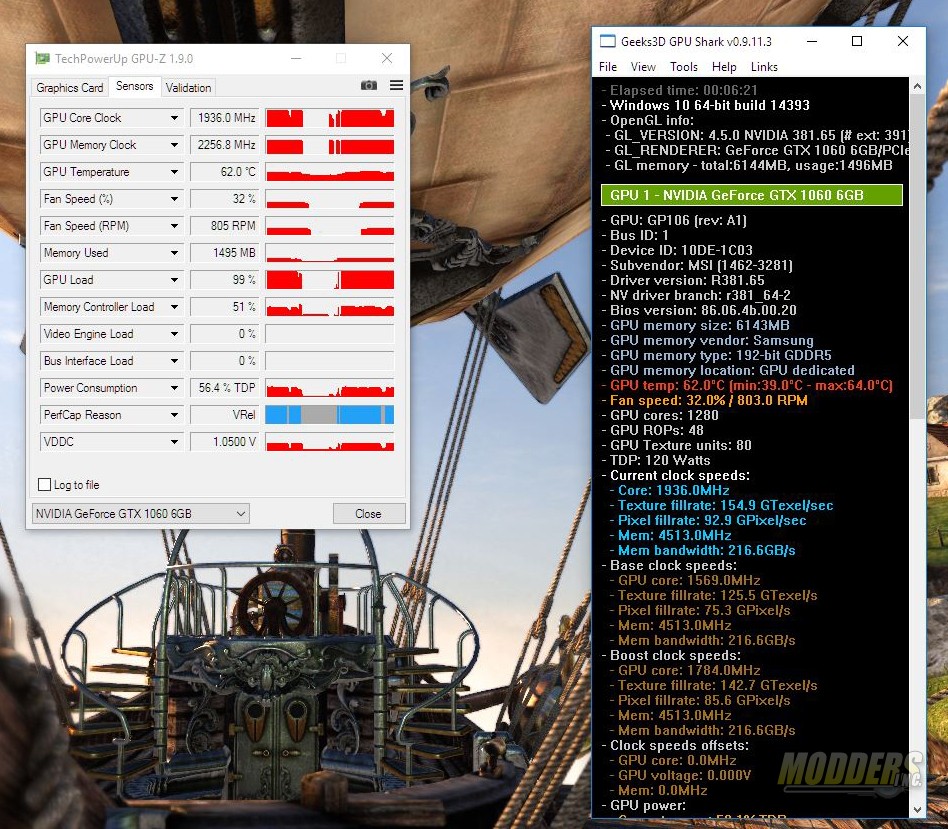The height and width of the screenshot is (829, 948).
Task: Open the Memory Controller Load dropdown
Action: pyautogui.click(x=174, y=307)
